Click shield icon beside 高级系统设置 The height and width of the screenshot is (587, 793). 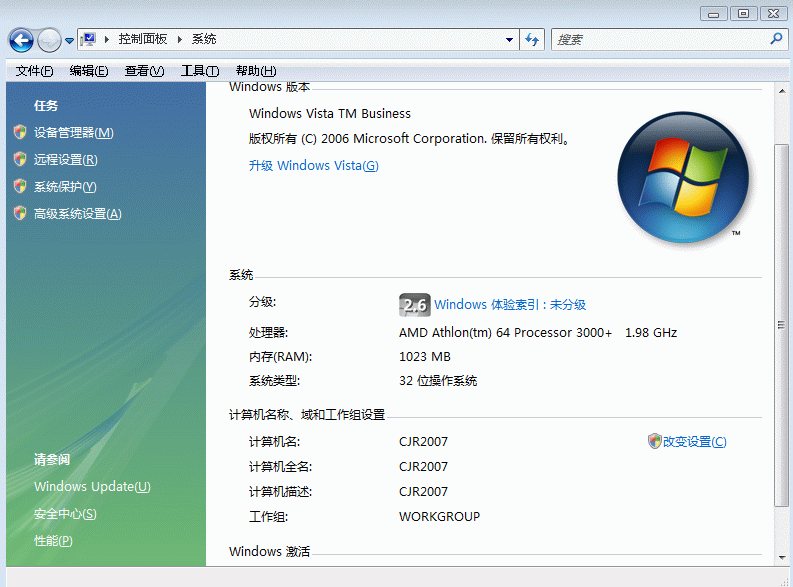click(x=20, y=213)
